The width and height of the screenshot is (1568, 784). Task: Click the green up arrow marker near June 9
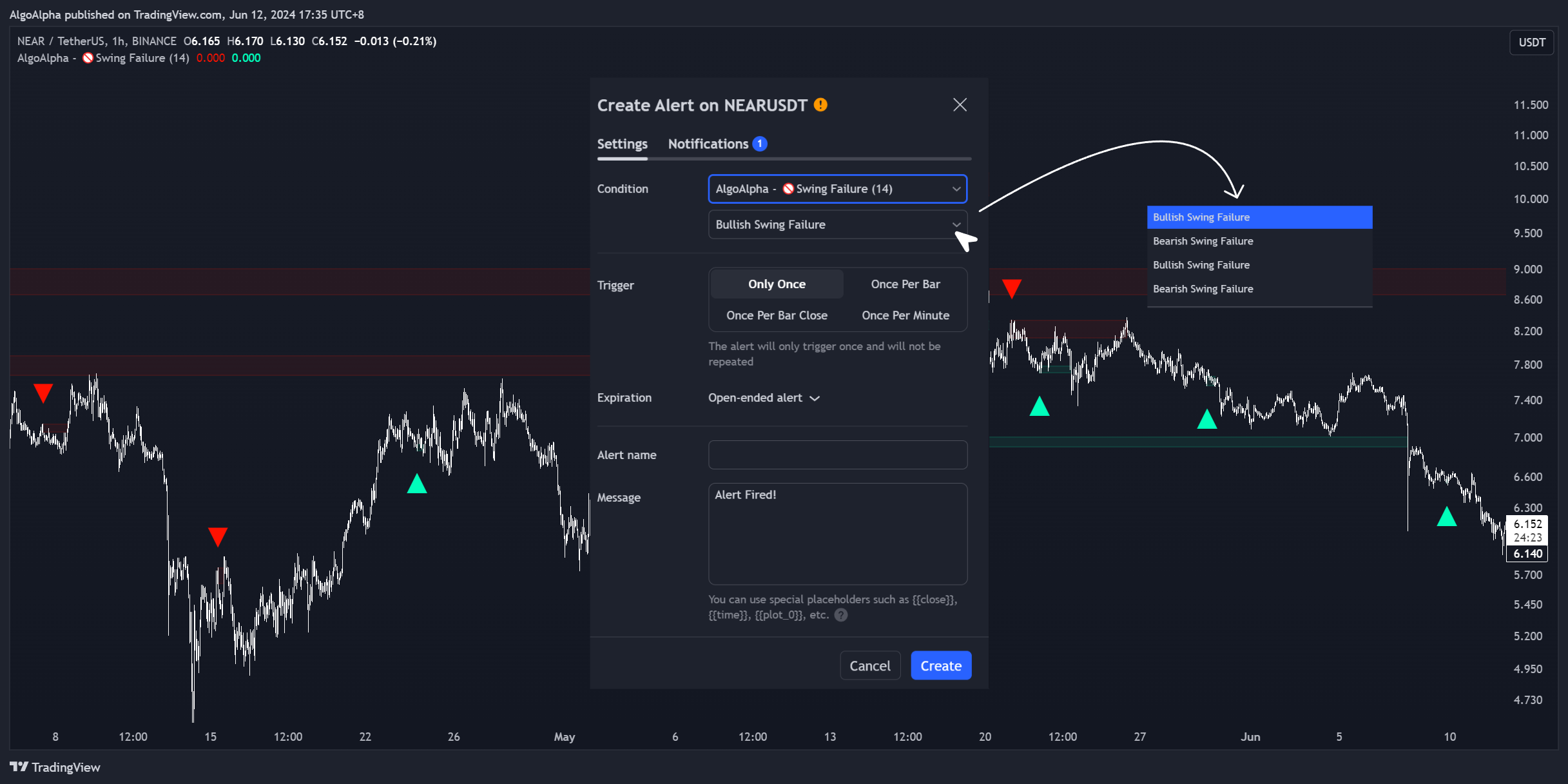pos(1447,516)
